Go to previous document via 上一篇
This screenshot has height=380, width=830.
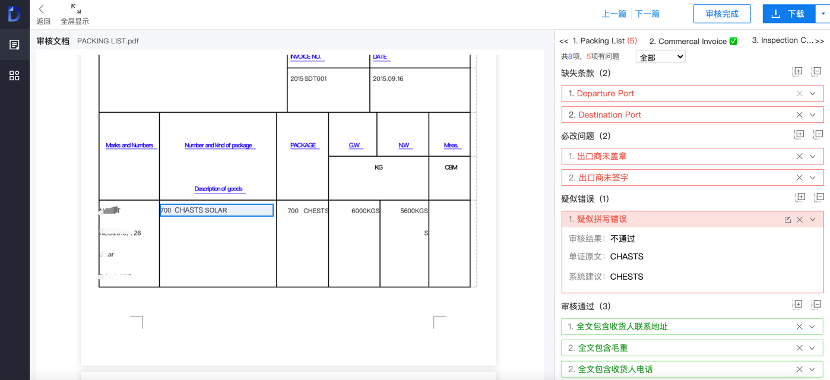[x=614, y=14]
